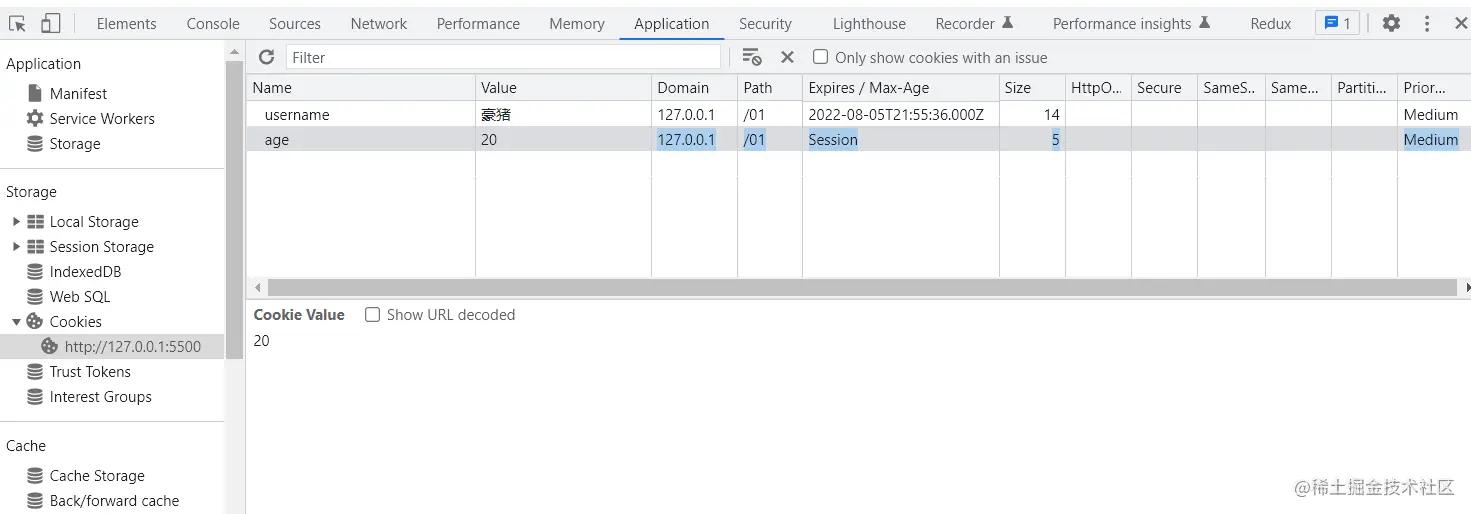Select the http://127.0.0.1:5500 cookie origin
This screenshot has width=1471, height=514.
coord(132,347)
